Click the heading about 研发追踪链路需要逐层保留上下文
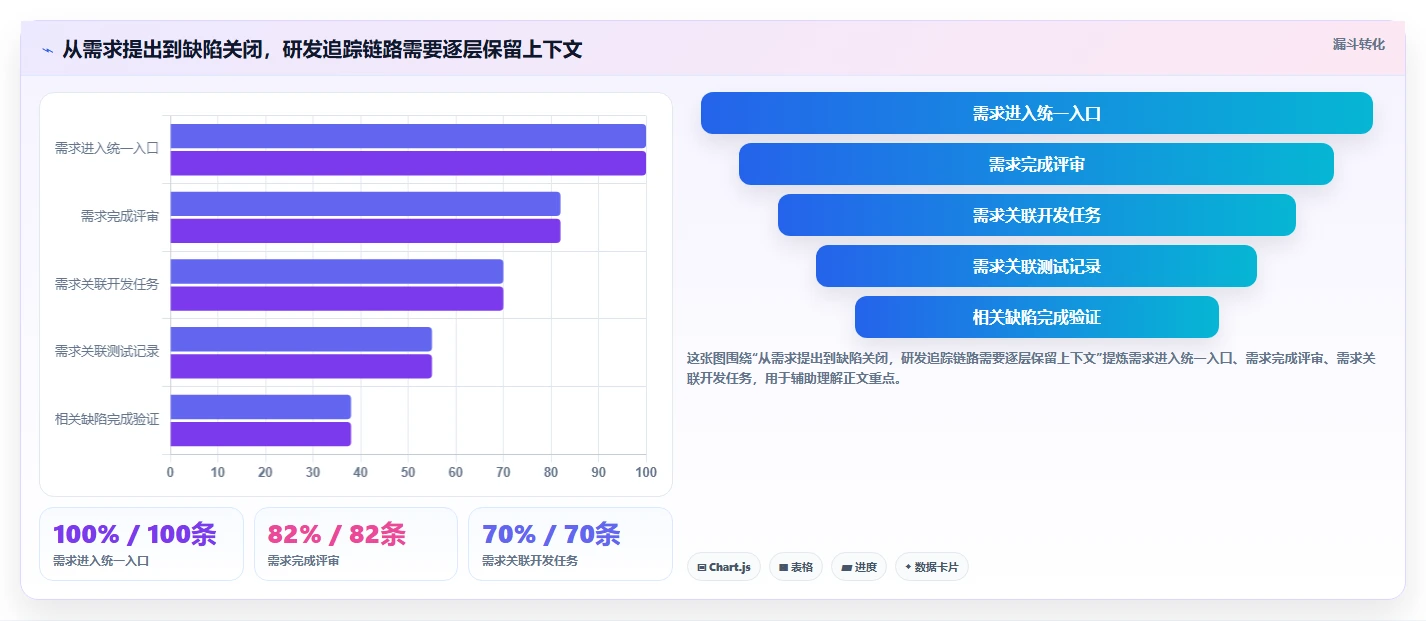 (322, 50)
